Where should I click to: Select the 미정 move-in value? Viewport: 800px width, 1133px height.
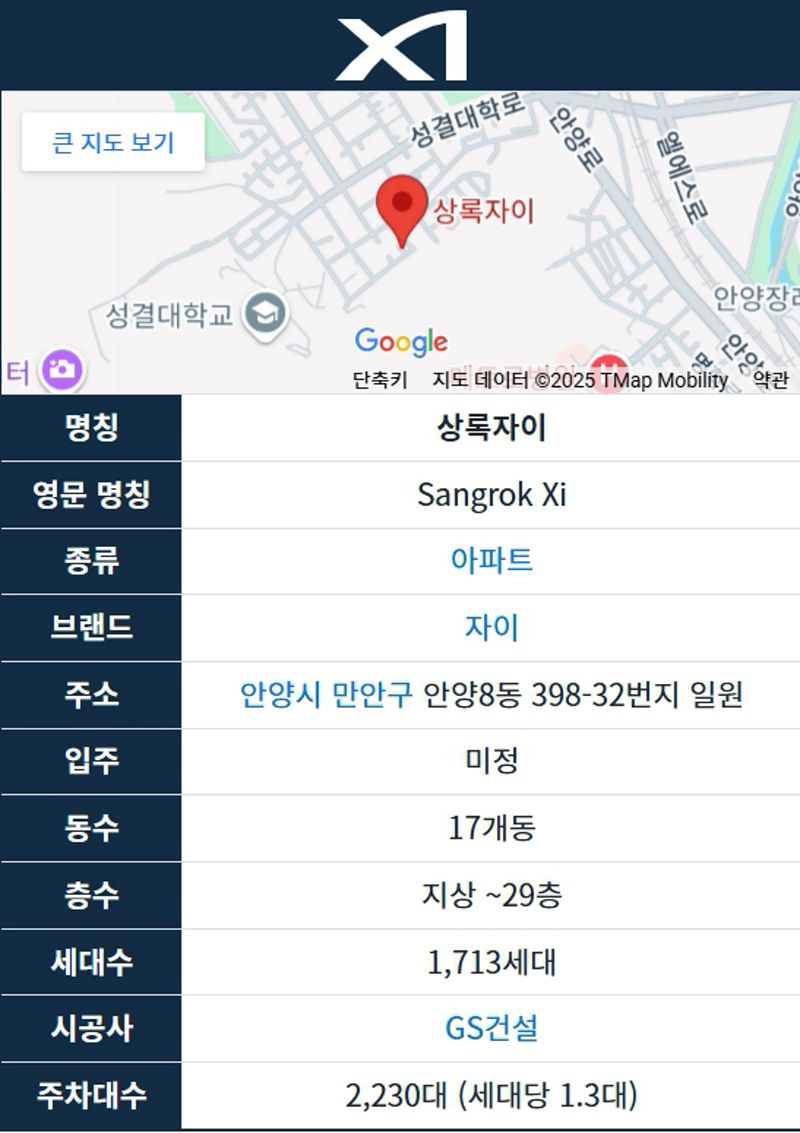491,760
